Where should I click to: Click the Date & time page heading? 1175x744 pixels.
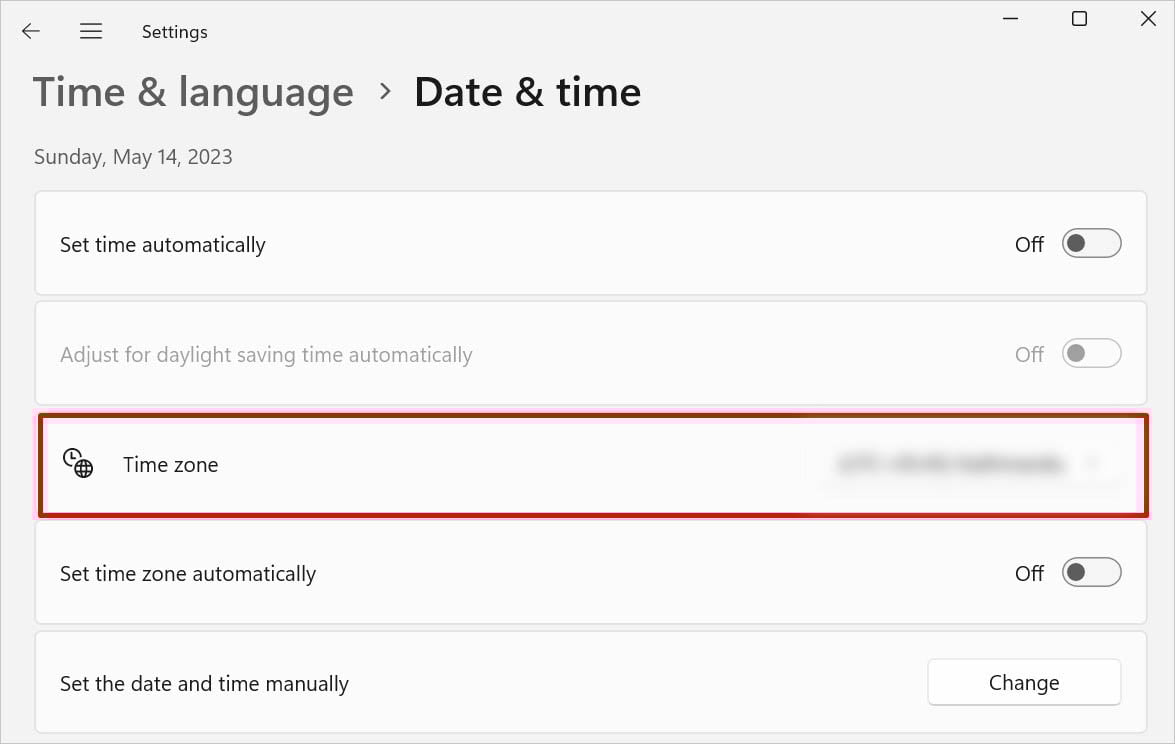[x=527, y=92]
